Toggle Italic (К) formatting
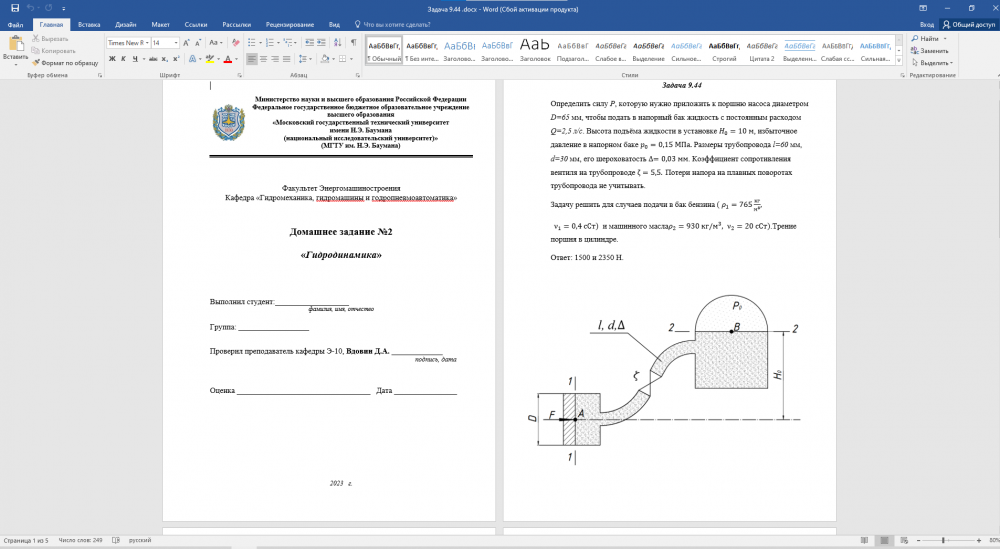1000x549 pixels. click(x=123, y=59)
